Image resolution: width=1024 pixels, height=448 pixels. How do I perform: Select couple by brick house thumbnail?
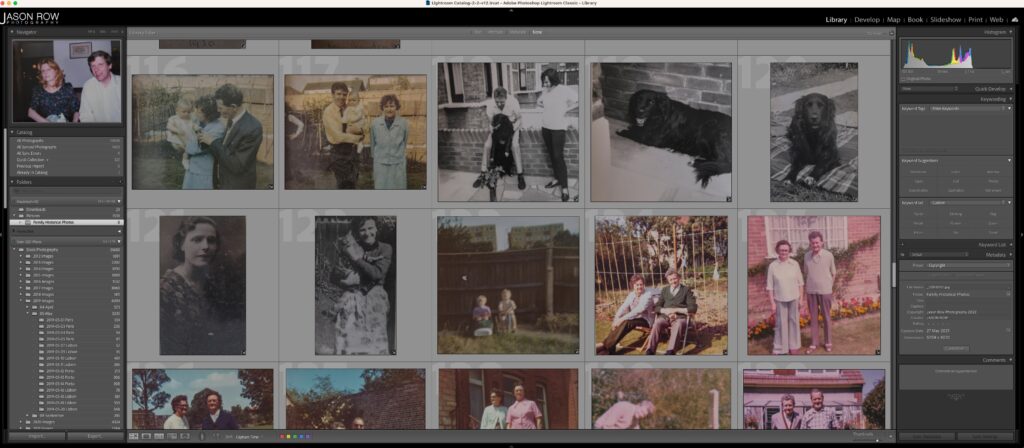pyautogui.click(x=814, y=285)
